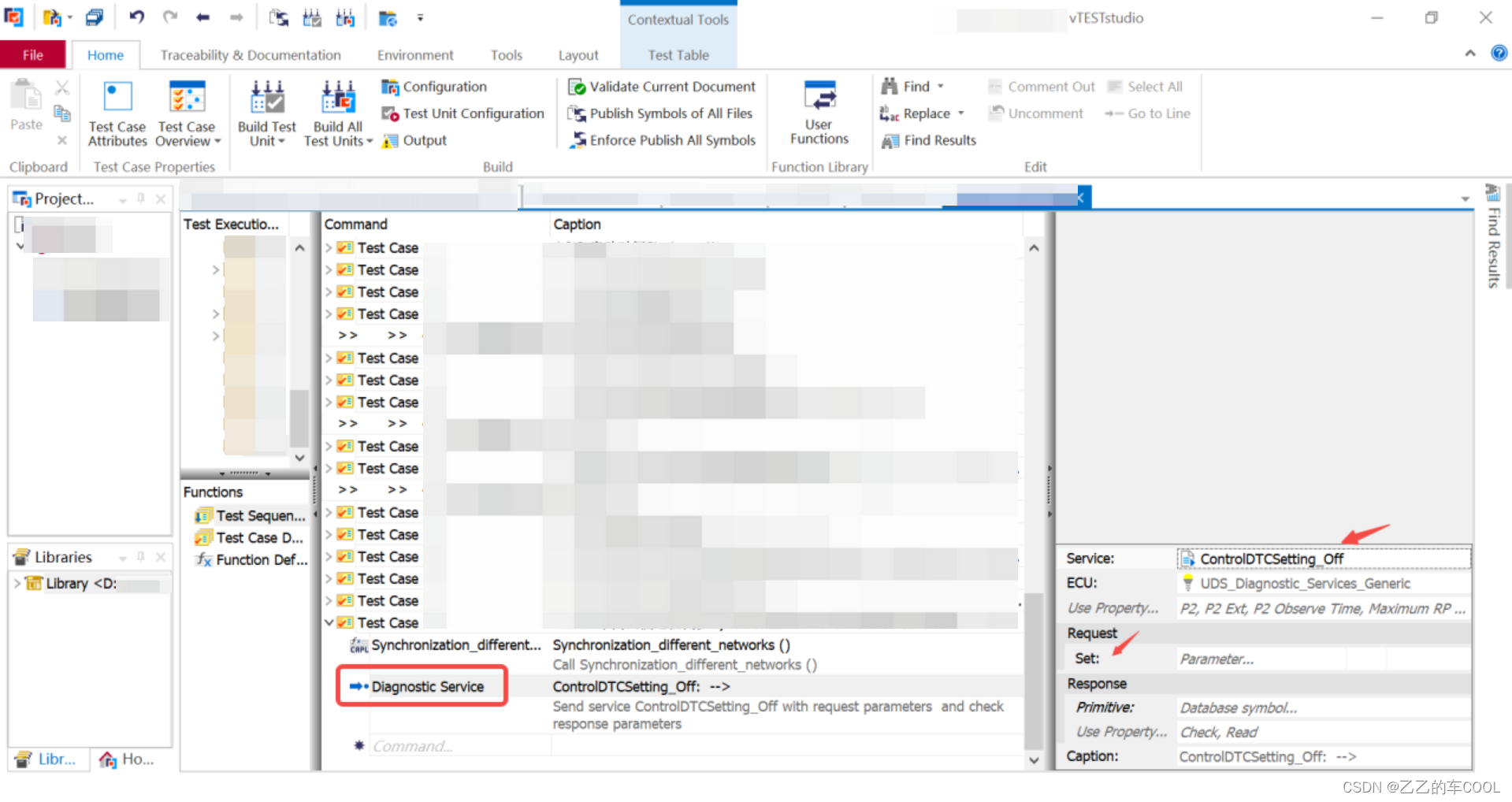The width and height of the screenshot is (1512, 802).
Task: Click the Navigate Back arrow icon
Action: [203, 17]
